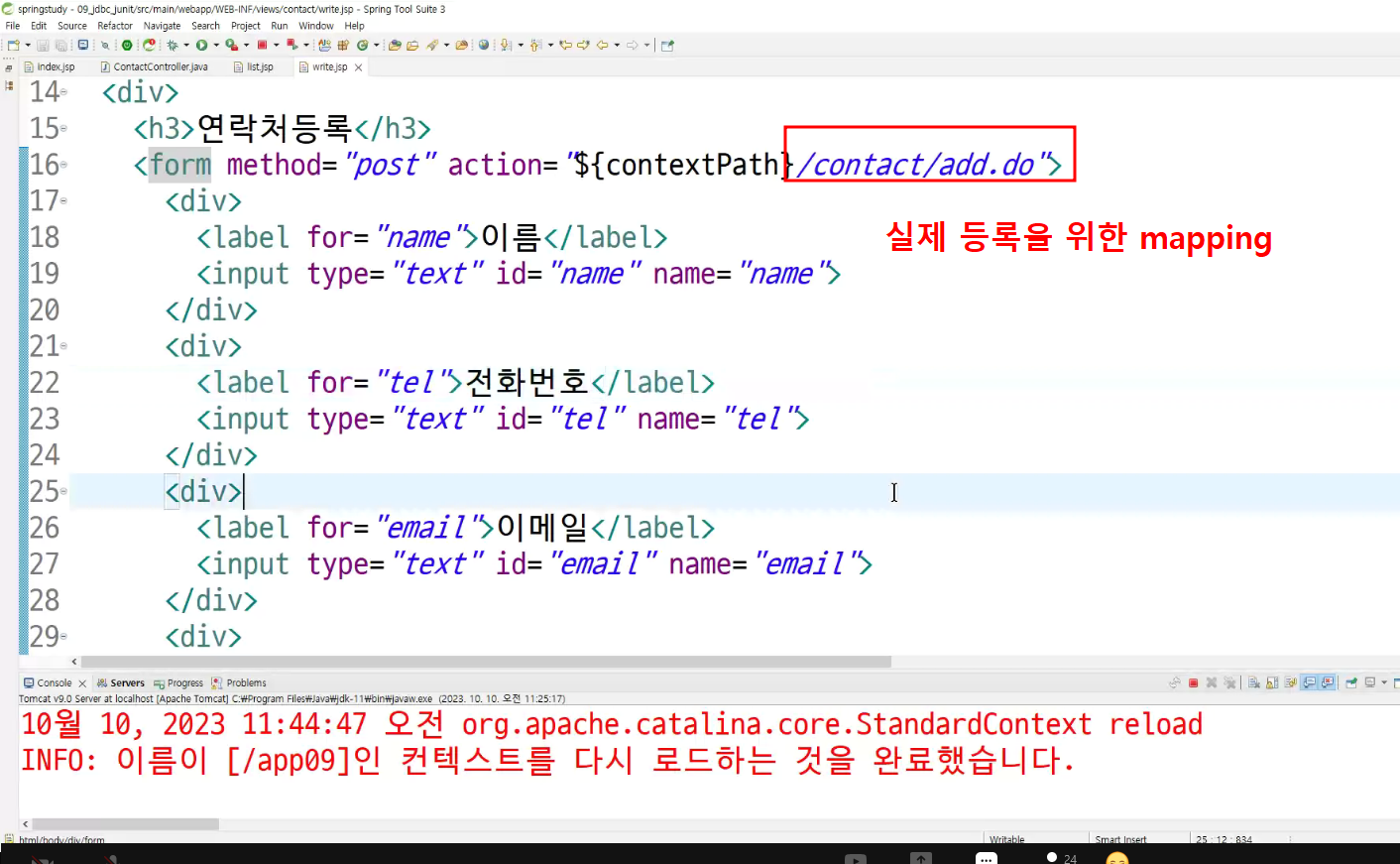Click the green Run toolbar icon

click(x=201, y=45)
